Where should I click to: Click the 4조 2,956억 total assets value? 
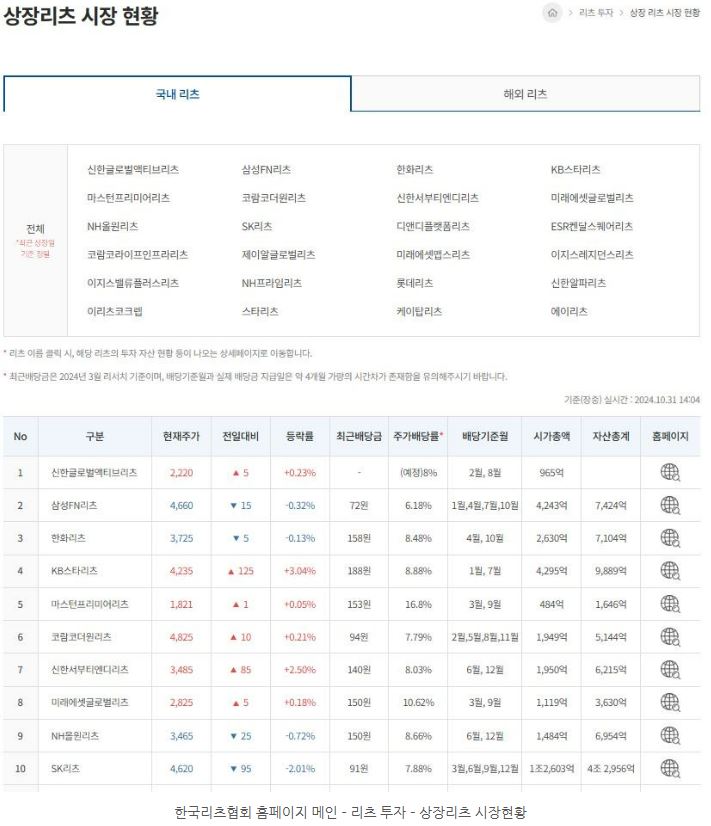click(x=611, y=769)
